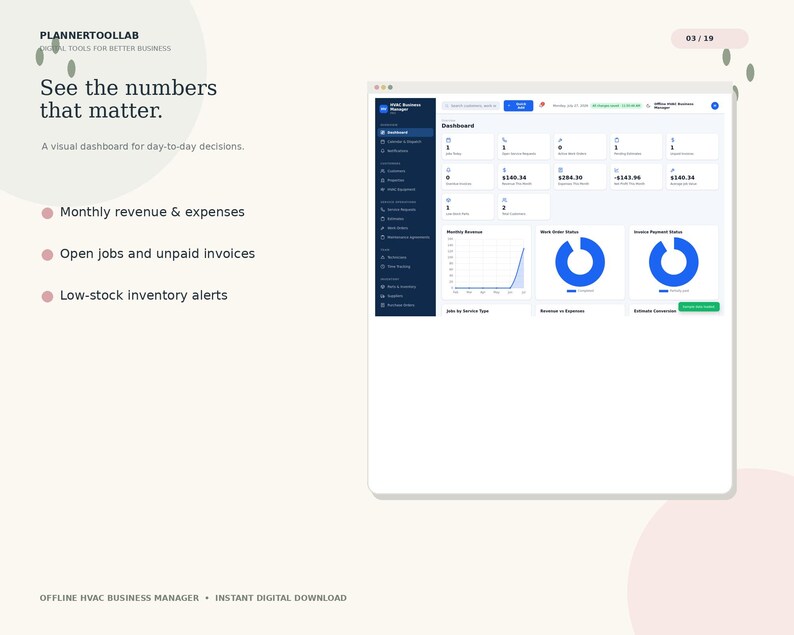The height and width of the screenshot is (635, 794).
Task: Dismiss the green Sample data loaded toast
Action: (x=699, y=306)
